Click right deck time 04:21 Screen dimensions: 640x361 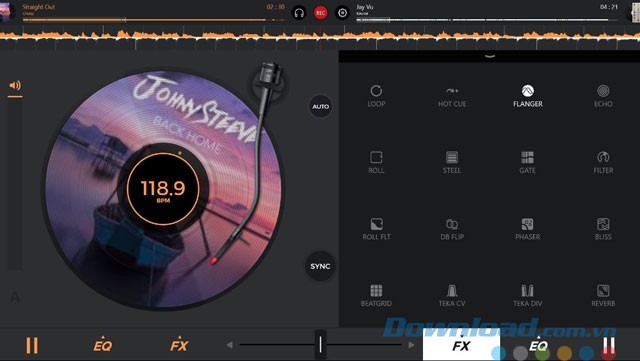click(x=609, y=7)
